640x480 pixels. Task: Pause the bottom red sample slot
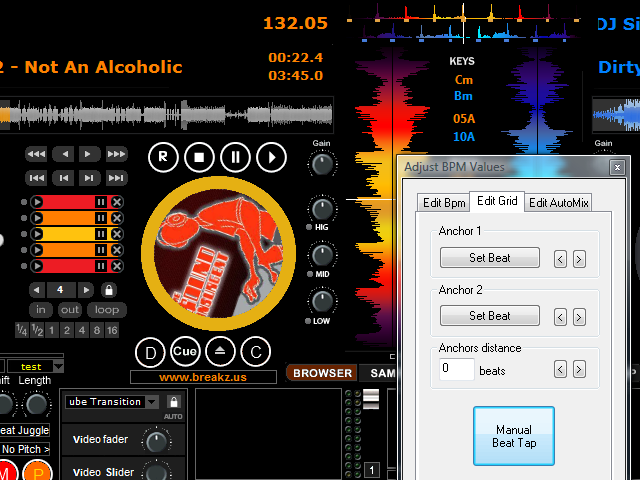pyautogui.click(x=100, y=266)
